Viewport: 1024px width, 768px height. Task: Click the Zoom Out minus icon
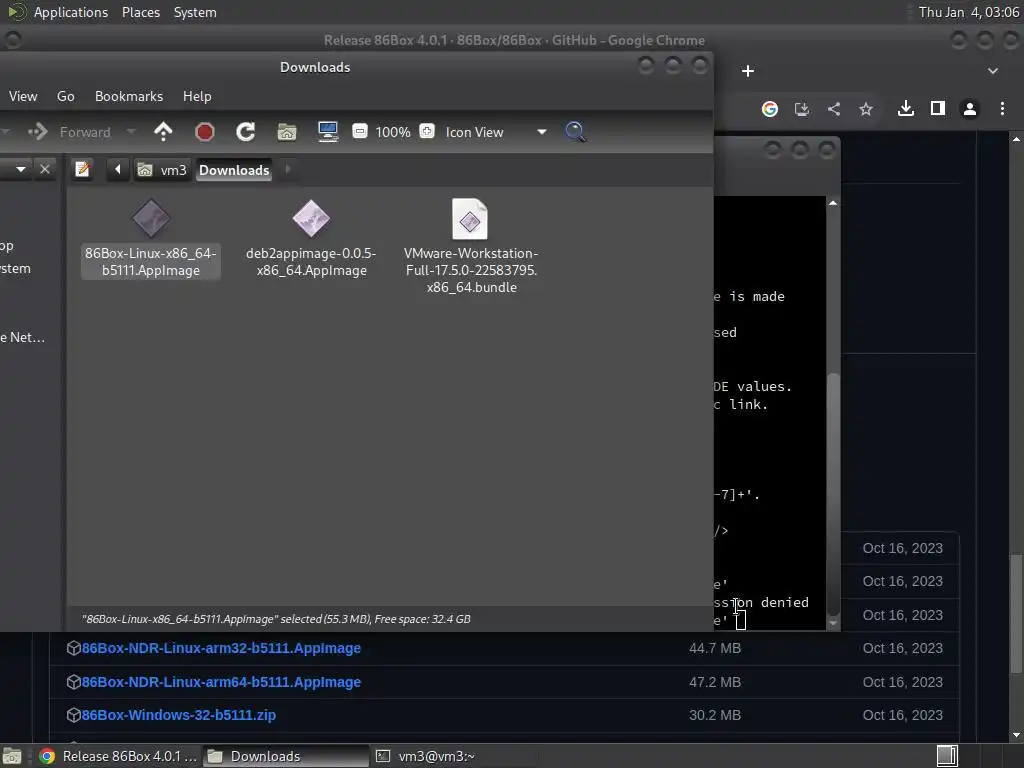coord(359,131)
